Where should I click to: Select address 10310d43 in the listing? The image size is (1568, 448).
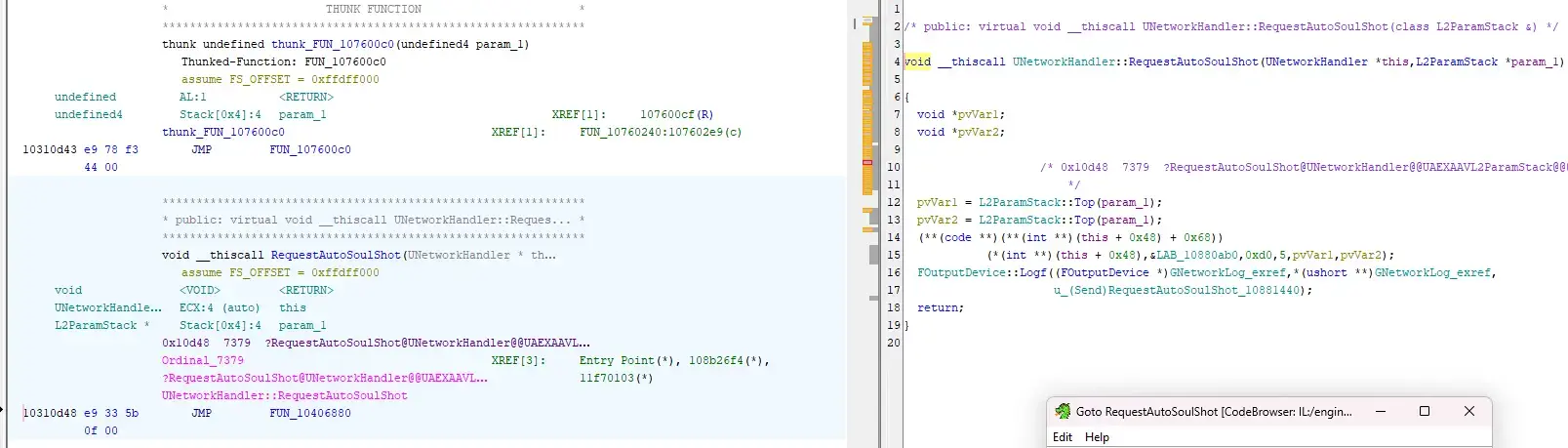(50, 149)
